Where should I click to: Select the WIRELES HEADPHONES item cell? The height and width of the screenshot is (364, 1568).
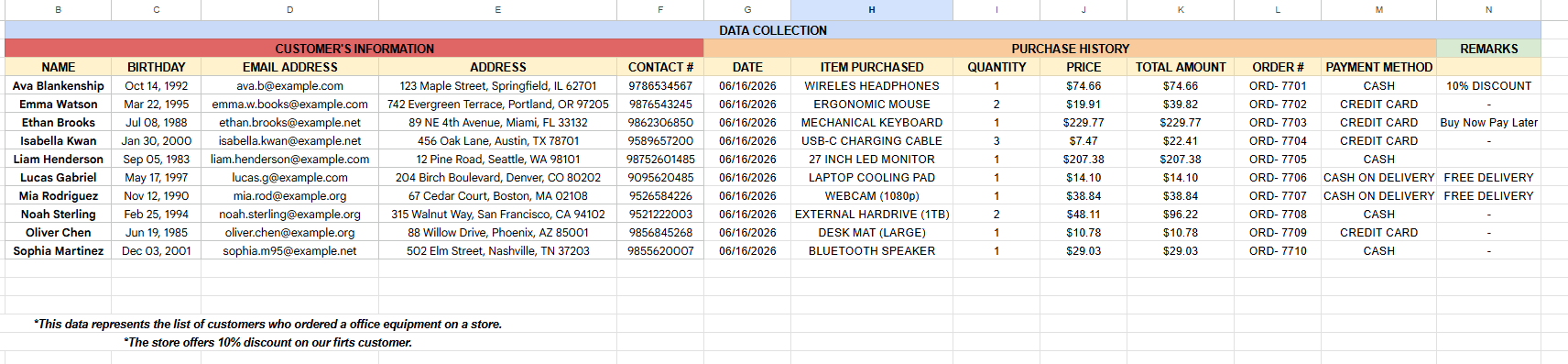[x=871, y=85]
